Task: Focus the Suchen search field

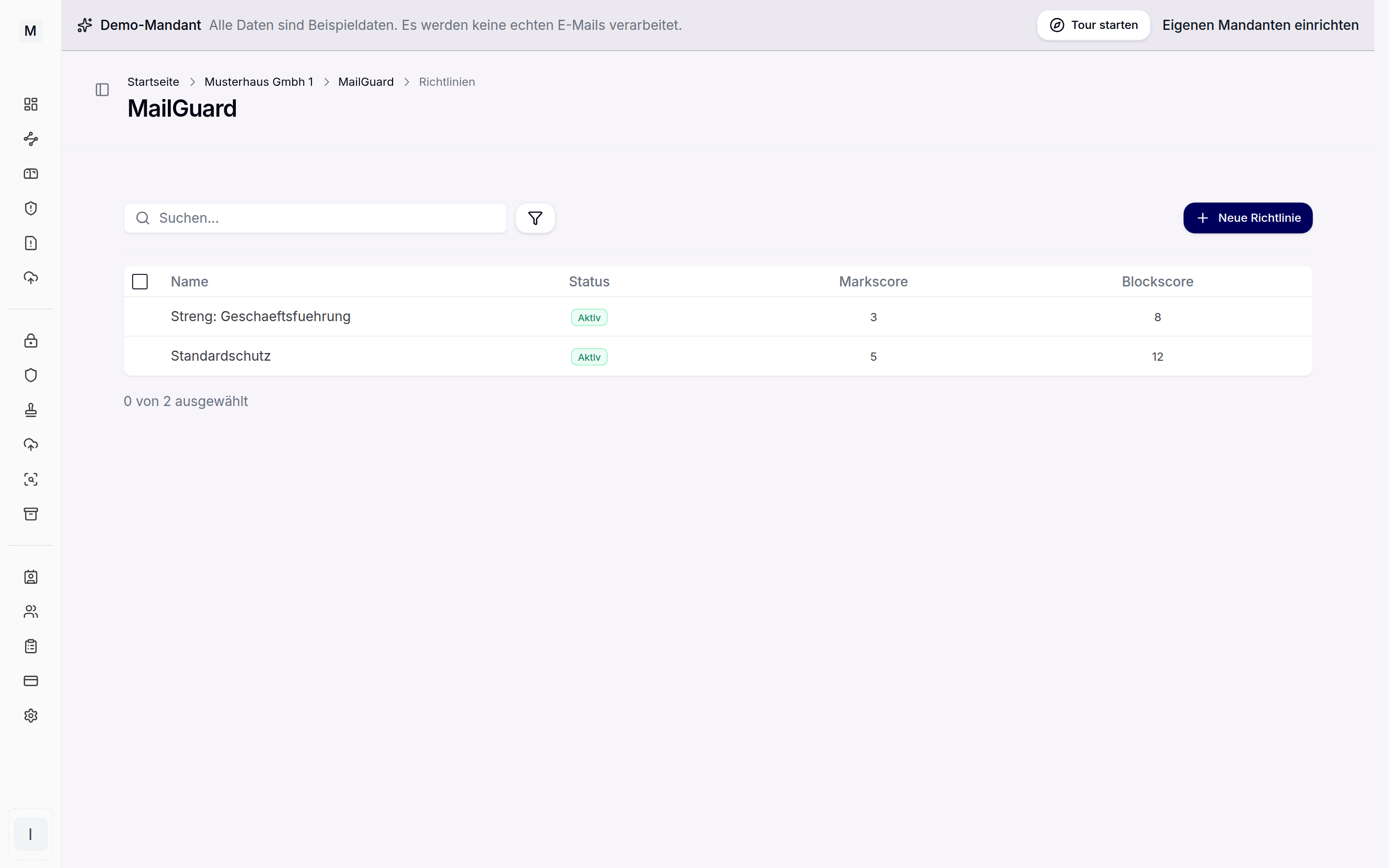Action: click(x=315, y=218)
